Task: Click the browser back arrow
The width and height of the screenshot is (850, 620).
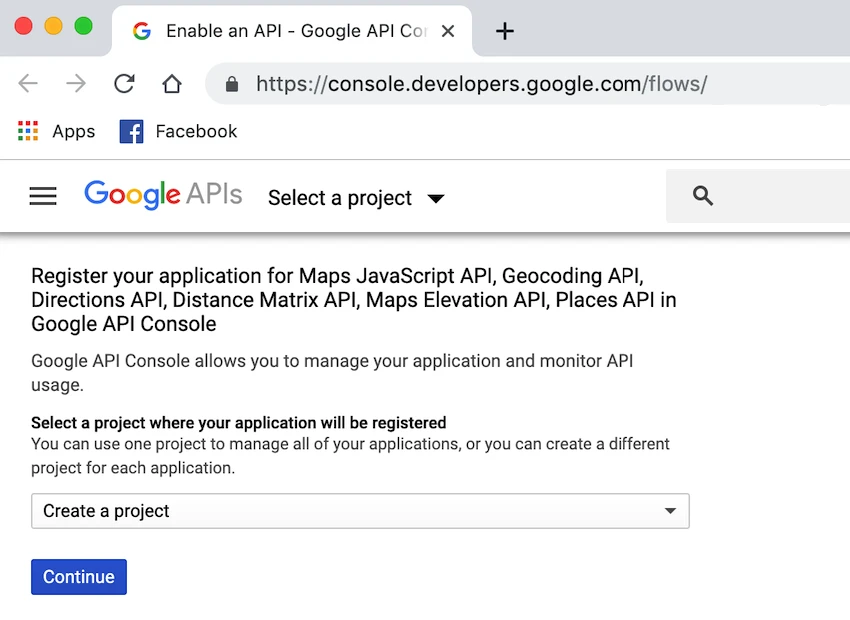Action: [x=28, y=83]
